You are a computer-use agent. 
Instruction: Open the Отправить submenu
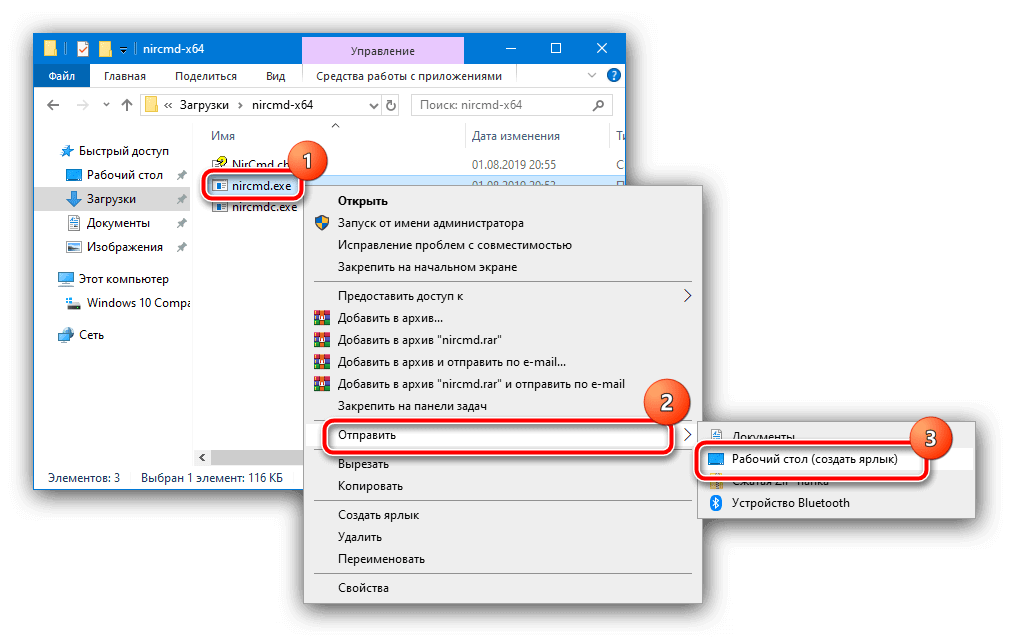coord(502,436)
